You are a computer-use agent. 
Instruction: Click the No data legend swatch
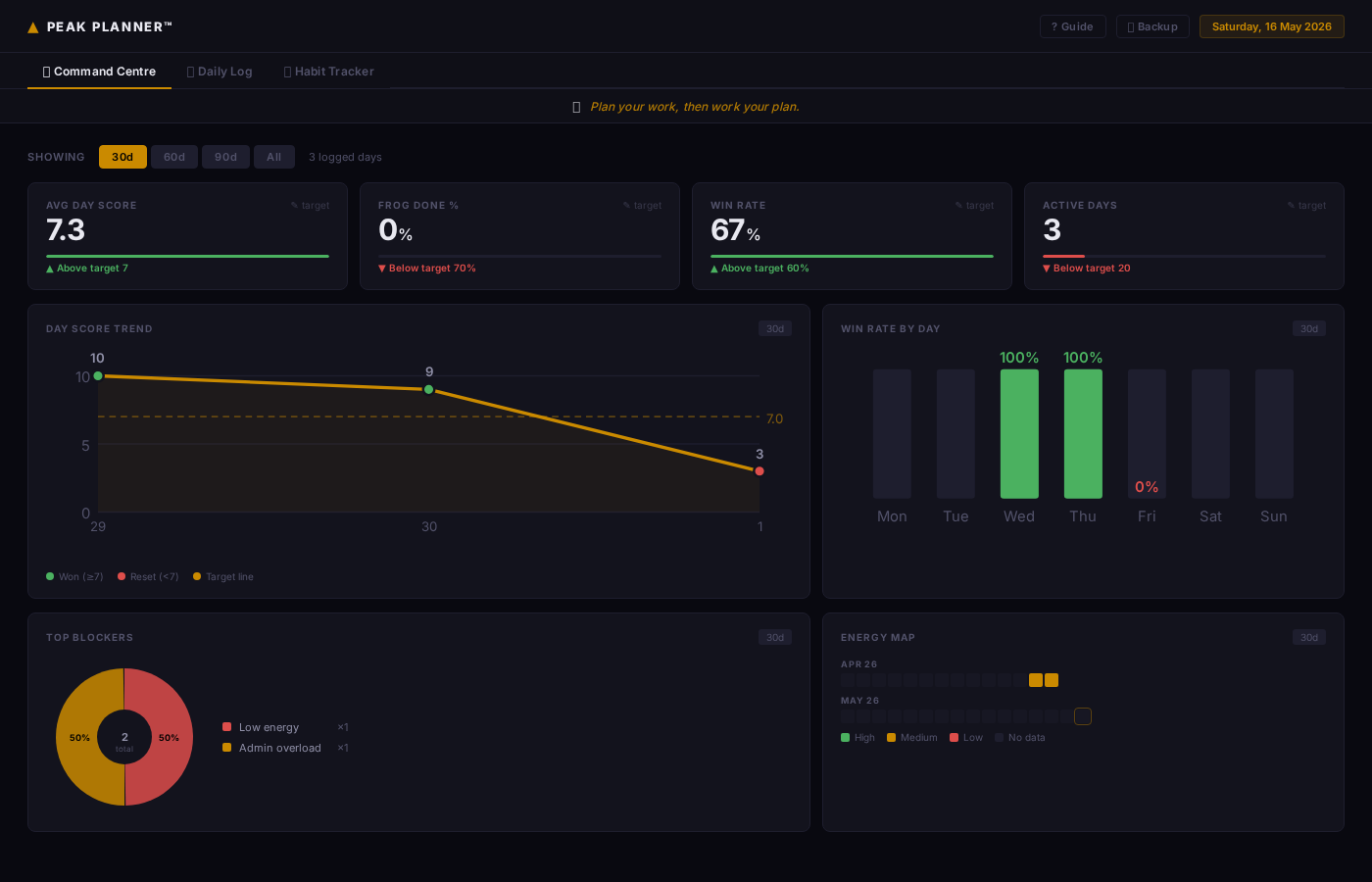pos(999,738)
